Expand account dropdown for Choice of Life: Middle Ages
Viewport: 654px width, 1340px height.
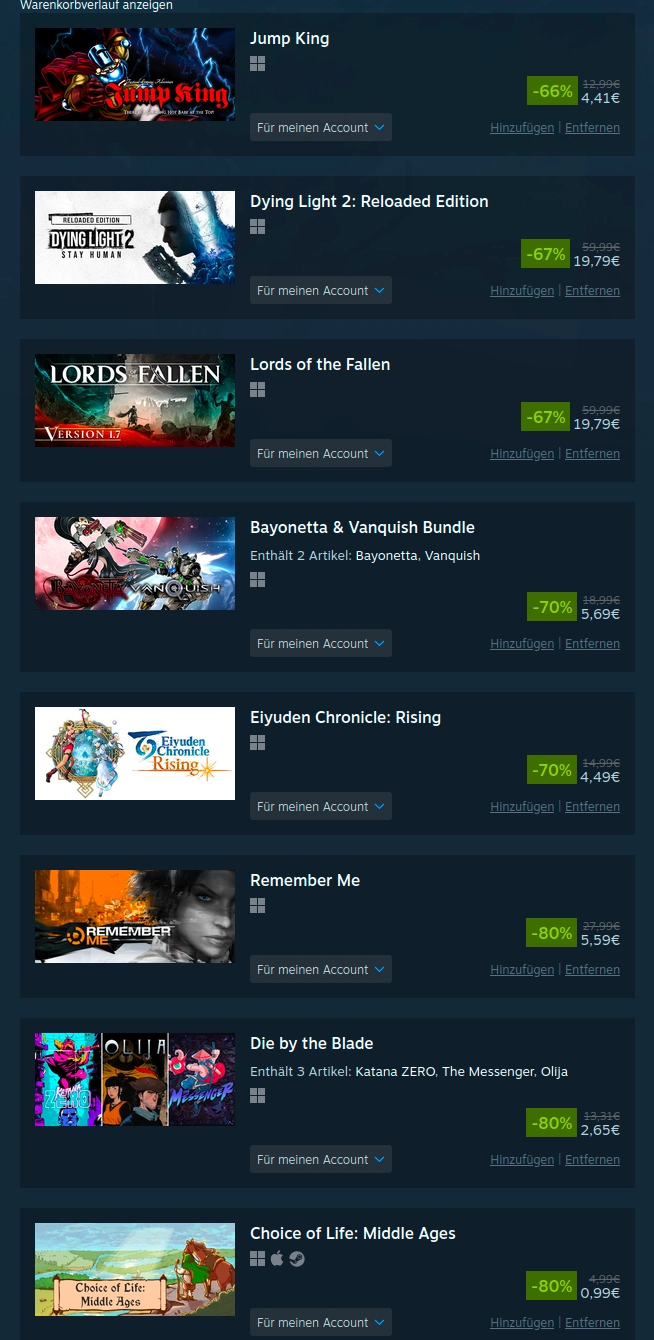[321, 1323]
